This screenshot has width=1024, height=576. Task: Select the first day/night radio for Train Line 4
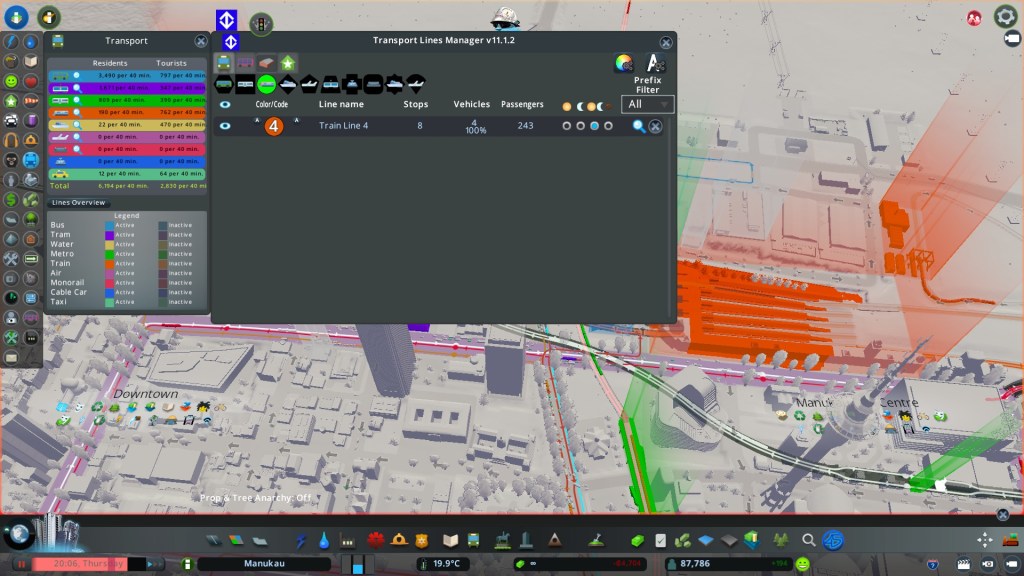tap(567, 126)
